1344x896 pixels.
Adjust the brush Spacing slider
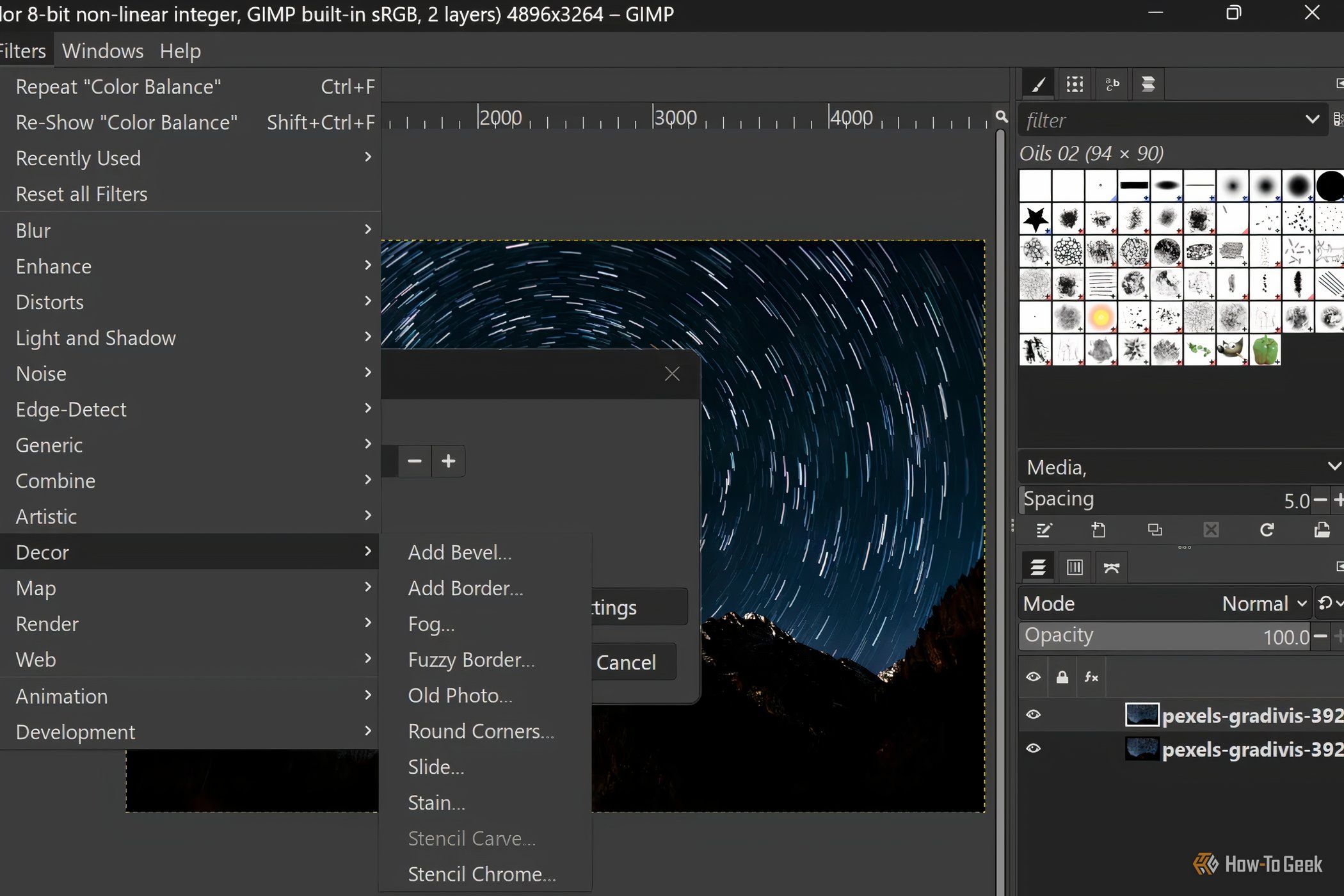point(1165,499)
